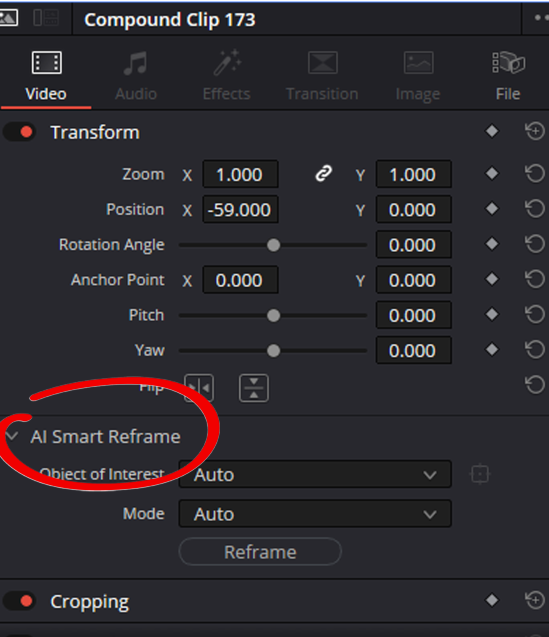Toggle the Cropping section on/off
The width and height of the screenshot is (549, 637).
click(x=20, y=601)
